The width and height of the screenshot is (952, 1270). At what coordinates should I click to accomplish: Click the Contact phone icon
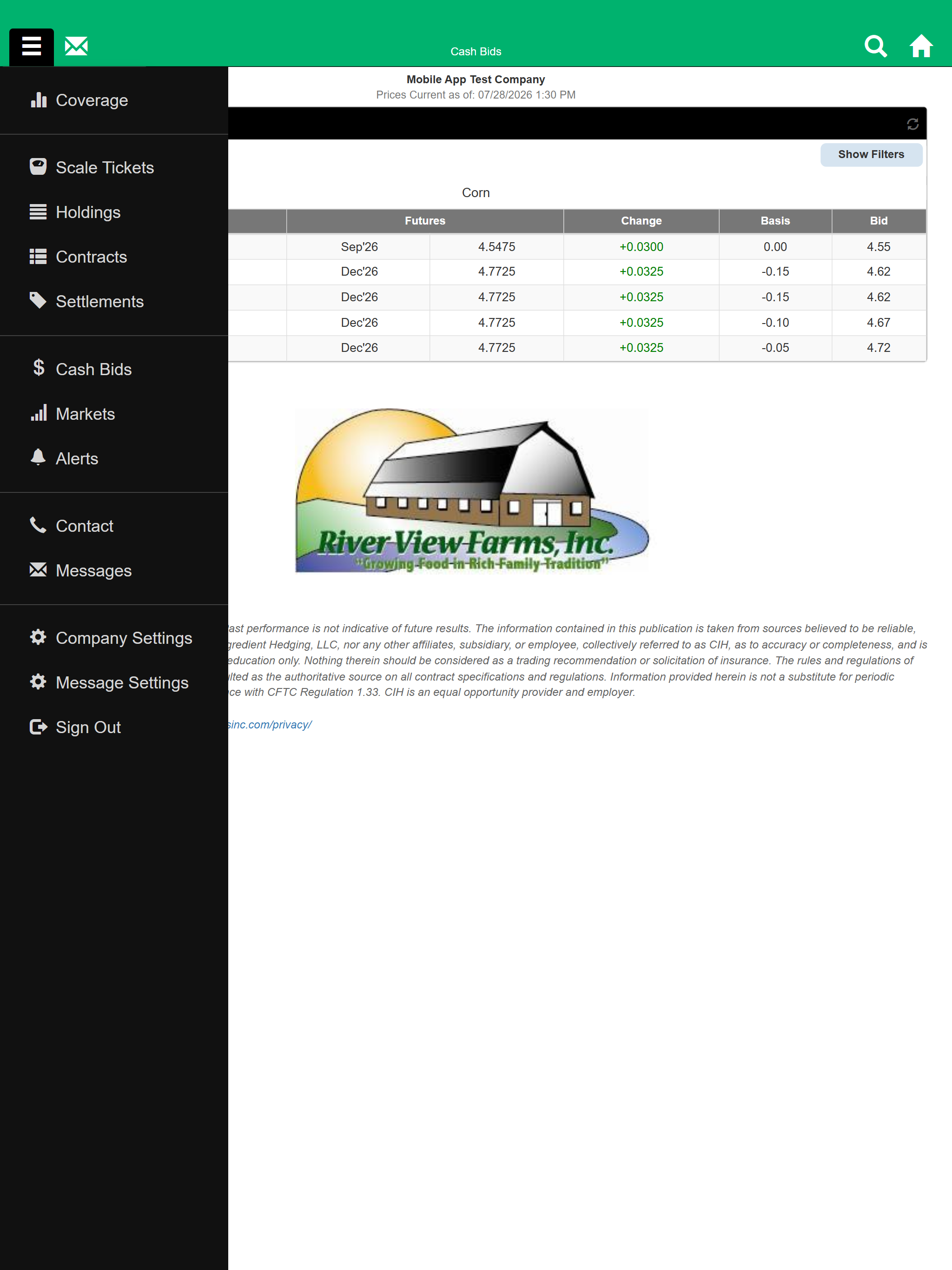[39, 525]
